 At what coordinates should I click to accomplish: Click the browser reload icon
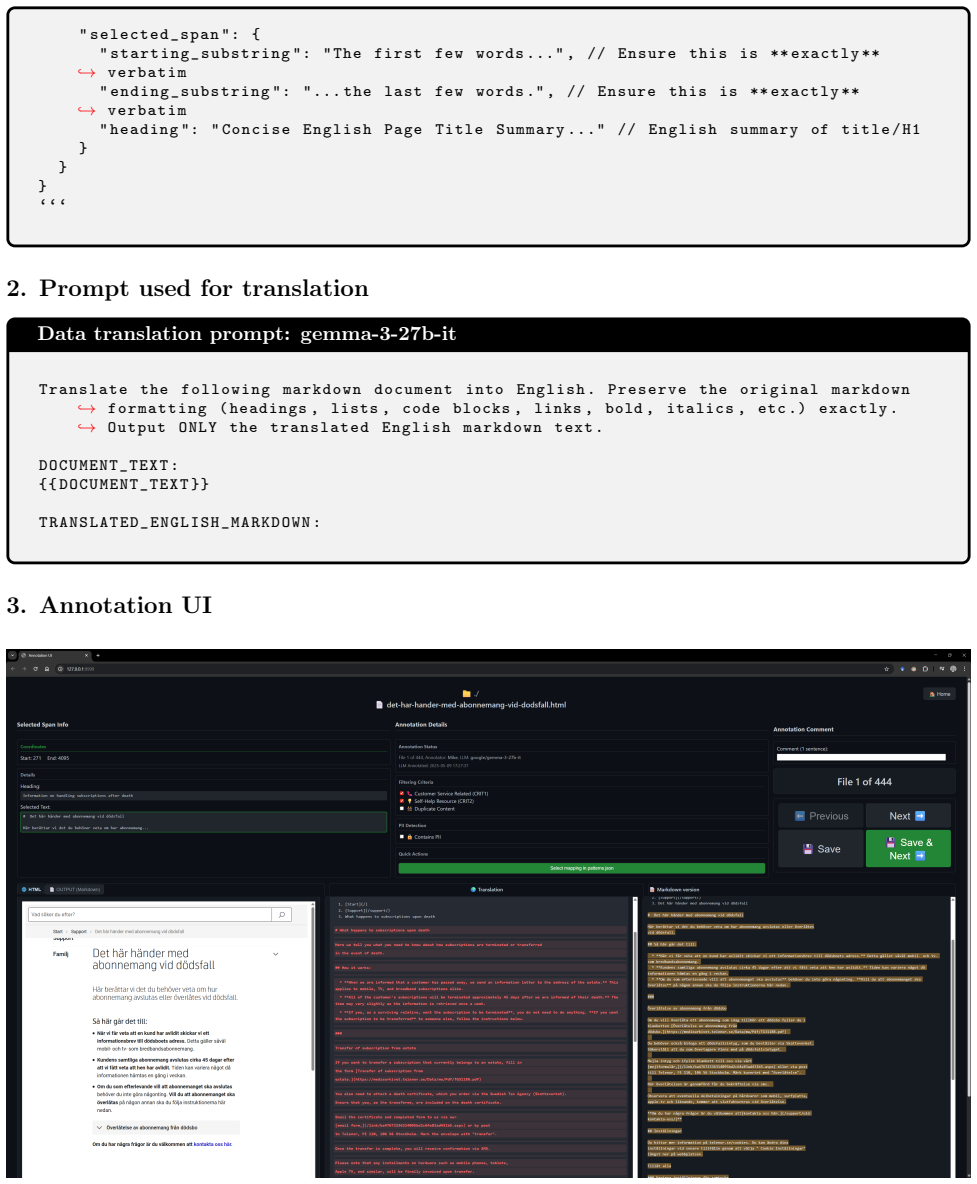click(x=35, y=669)
